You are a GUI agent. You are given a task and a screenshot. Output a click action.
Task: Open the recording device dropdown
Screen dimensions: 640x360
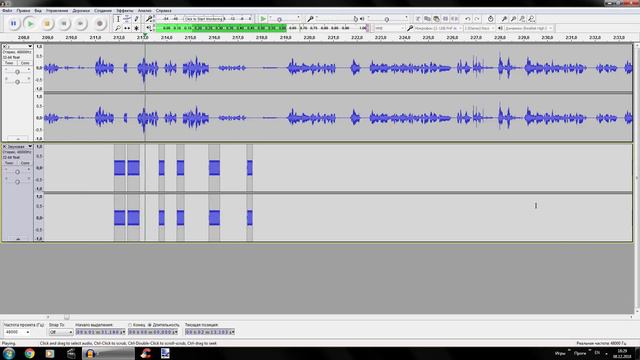coord(438,28)
